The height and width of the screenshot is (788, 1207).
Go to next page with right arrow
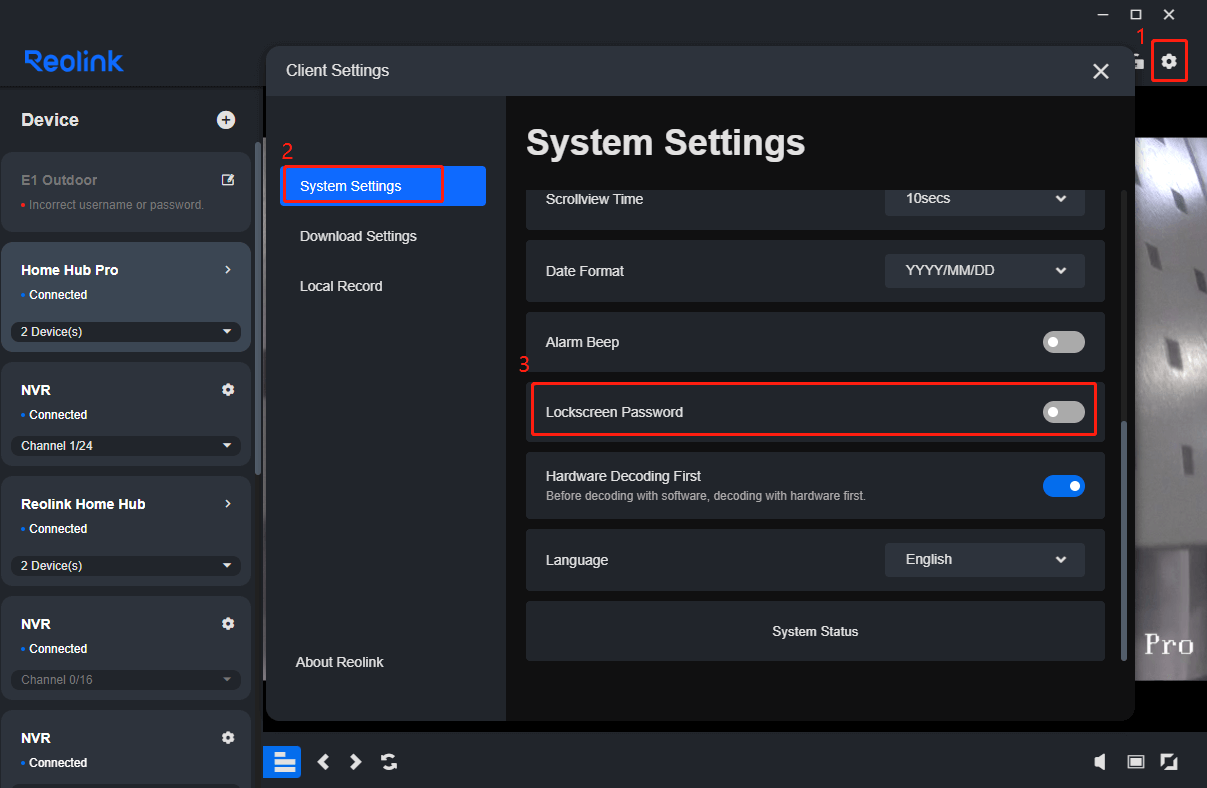pos(356,762)
